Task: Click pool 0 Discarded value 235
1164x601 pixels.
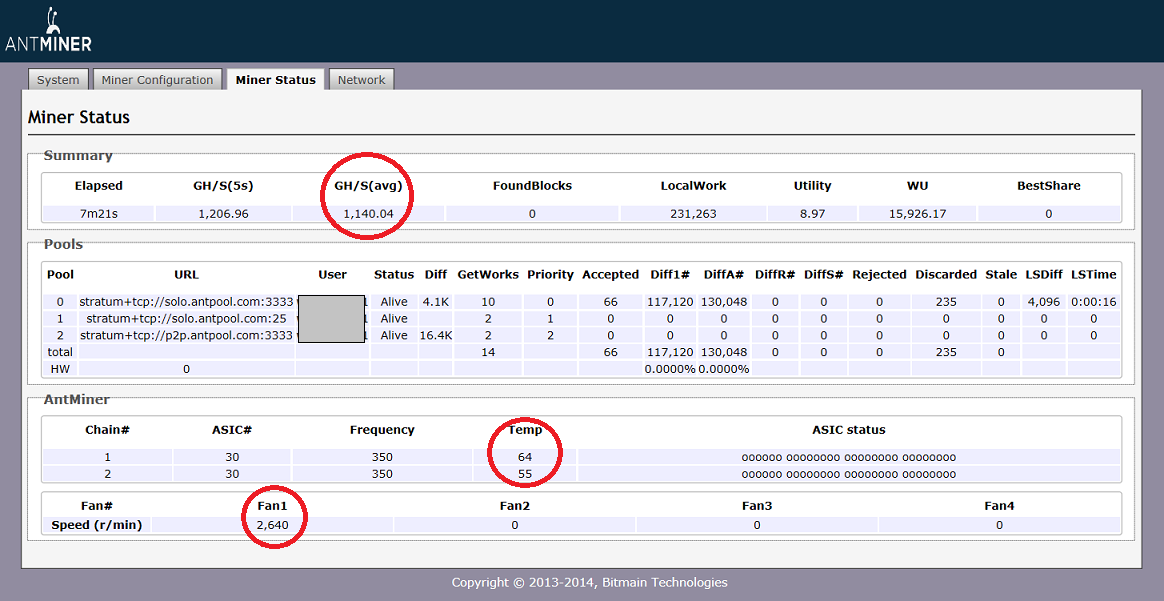Action: point(946,302)
